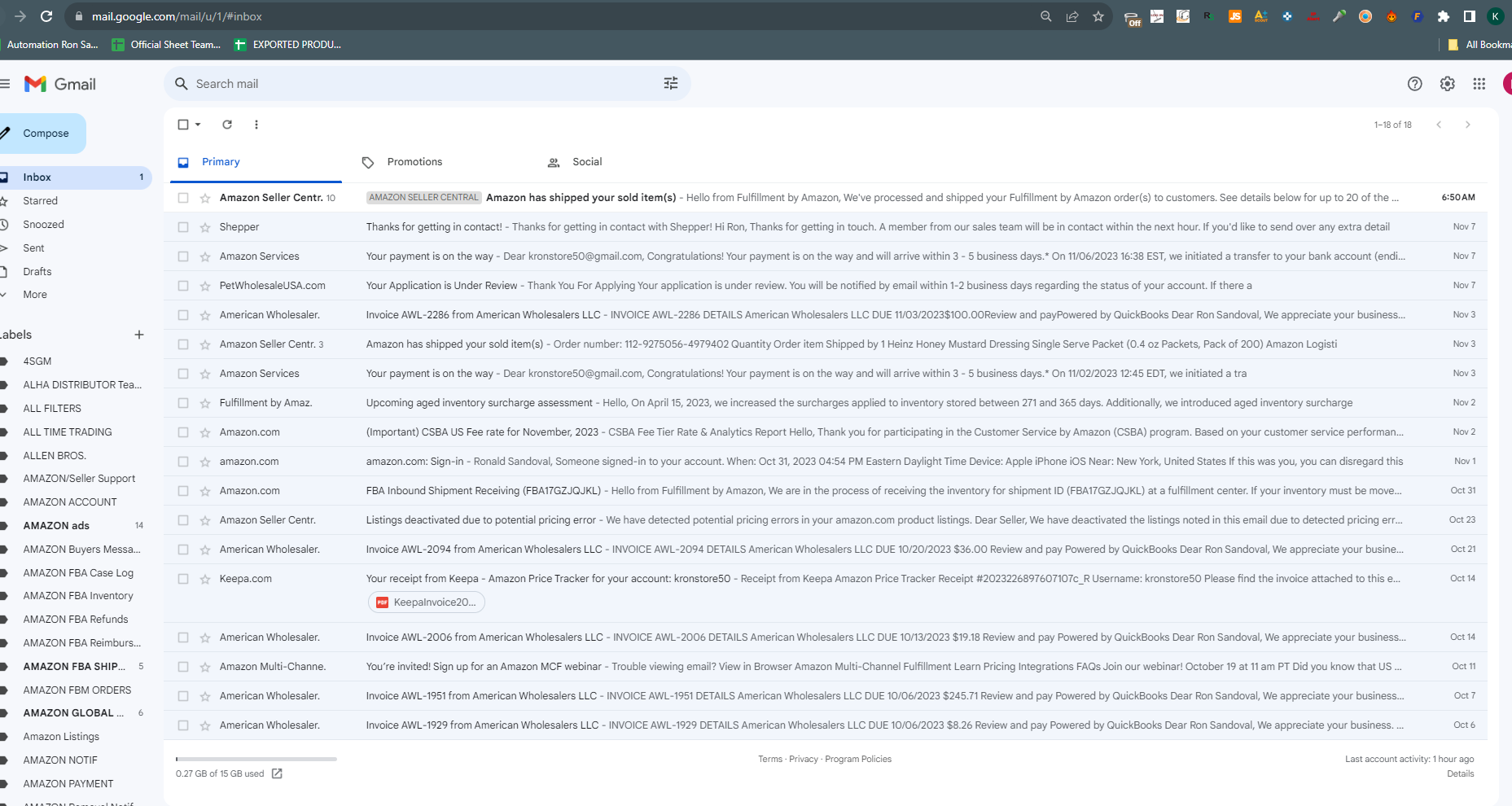View account activity Details link
Image resolution: width=1512 pixels, height=806 pixels.
[1461, 774]
